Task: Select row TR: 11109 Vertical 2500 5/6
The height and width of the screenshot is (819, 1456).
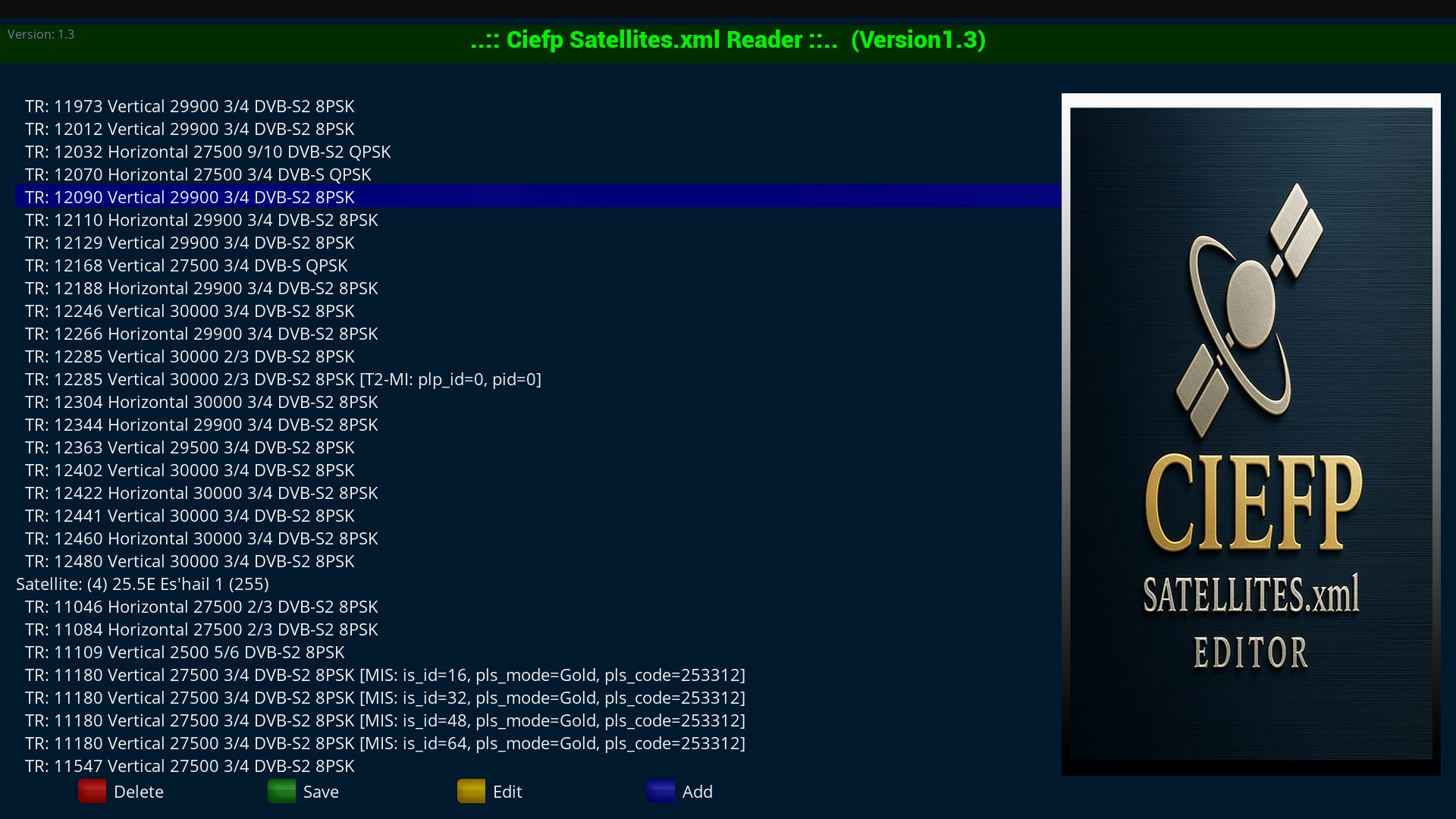Action: pyautogui.click(x=538, y=652)
